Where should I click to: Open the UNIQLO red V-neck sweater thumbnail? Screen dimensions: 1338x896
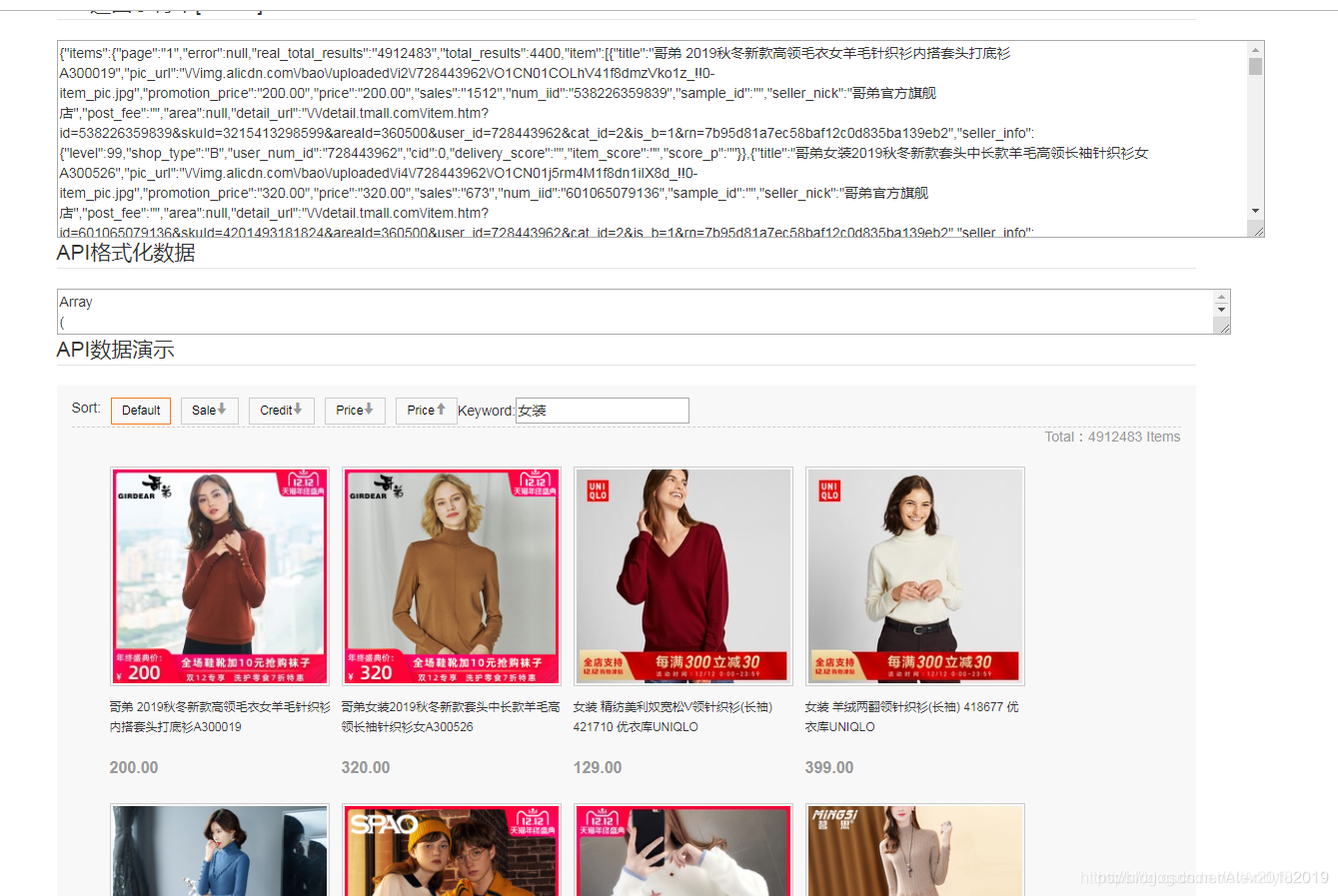(683, 576)
